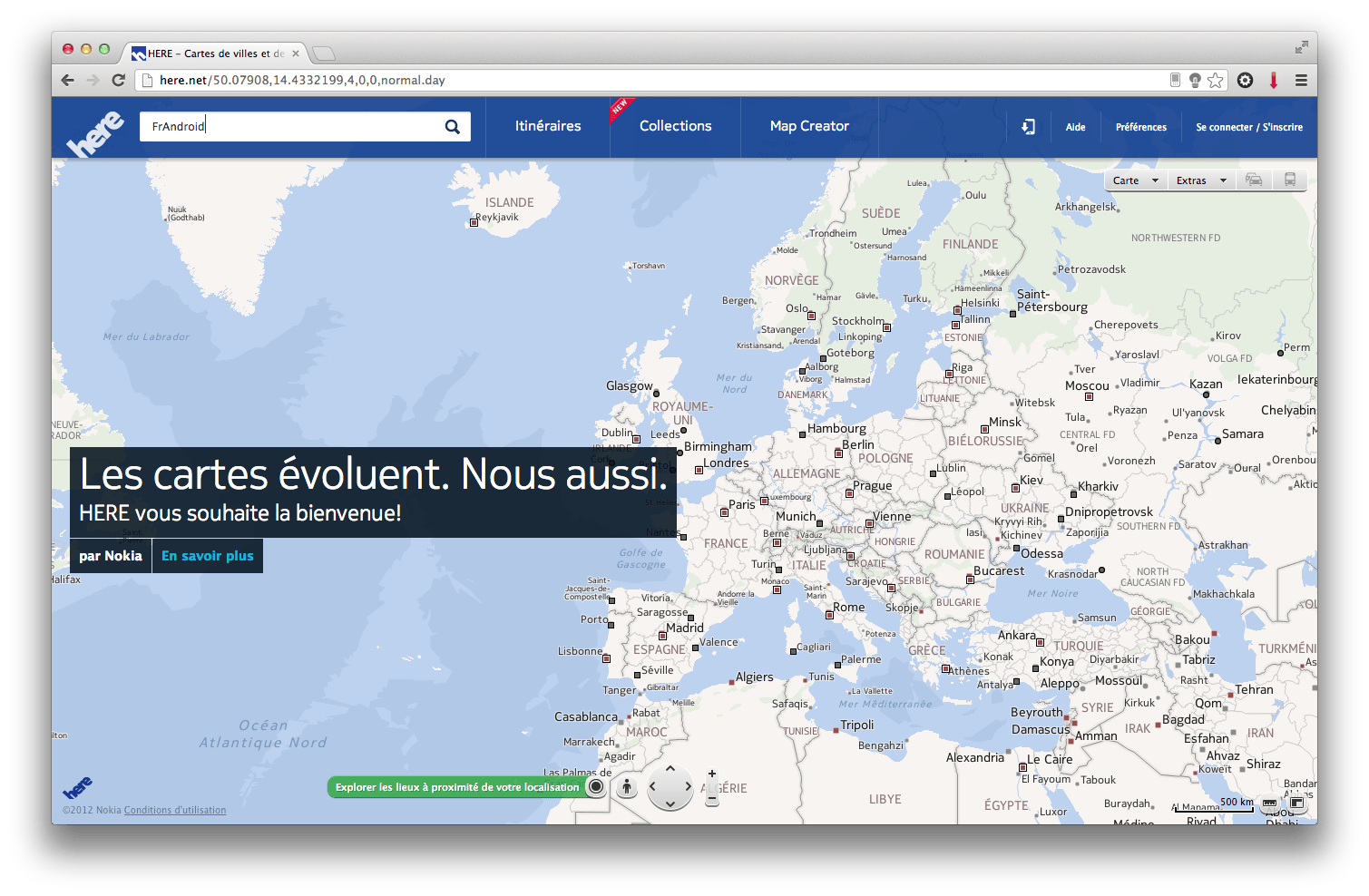
Task: Click the Stockholm label on the map
Action: [x=857, y=320]
